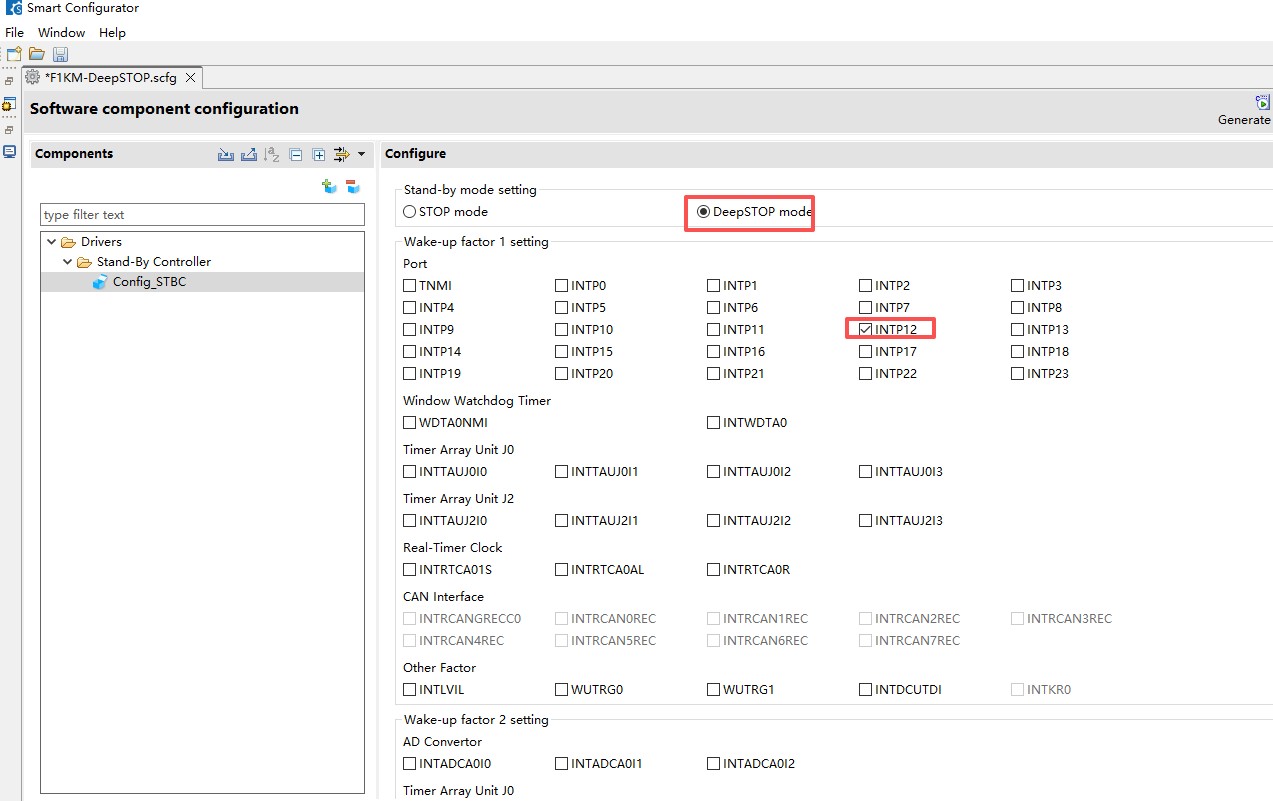Click the Generate Code icon
The height and width of the screenshot is (801, 1273).
tap(1262, 103)
